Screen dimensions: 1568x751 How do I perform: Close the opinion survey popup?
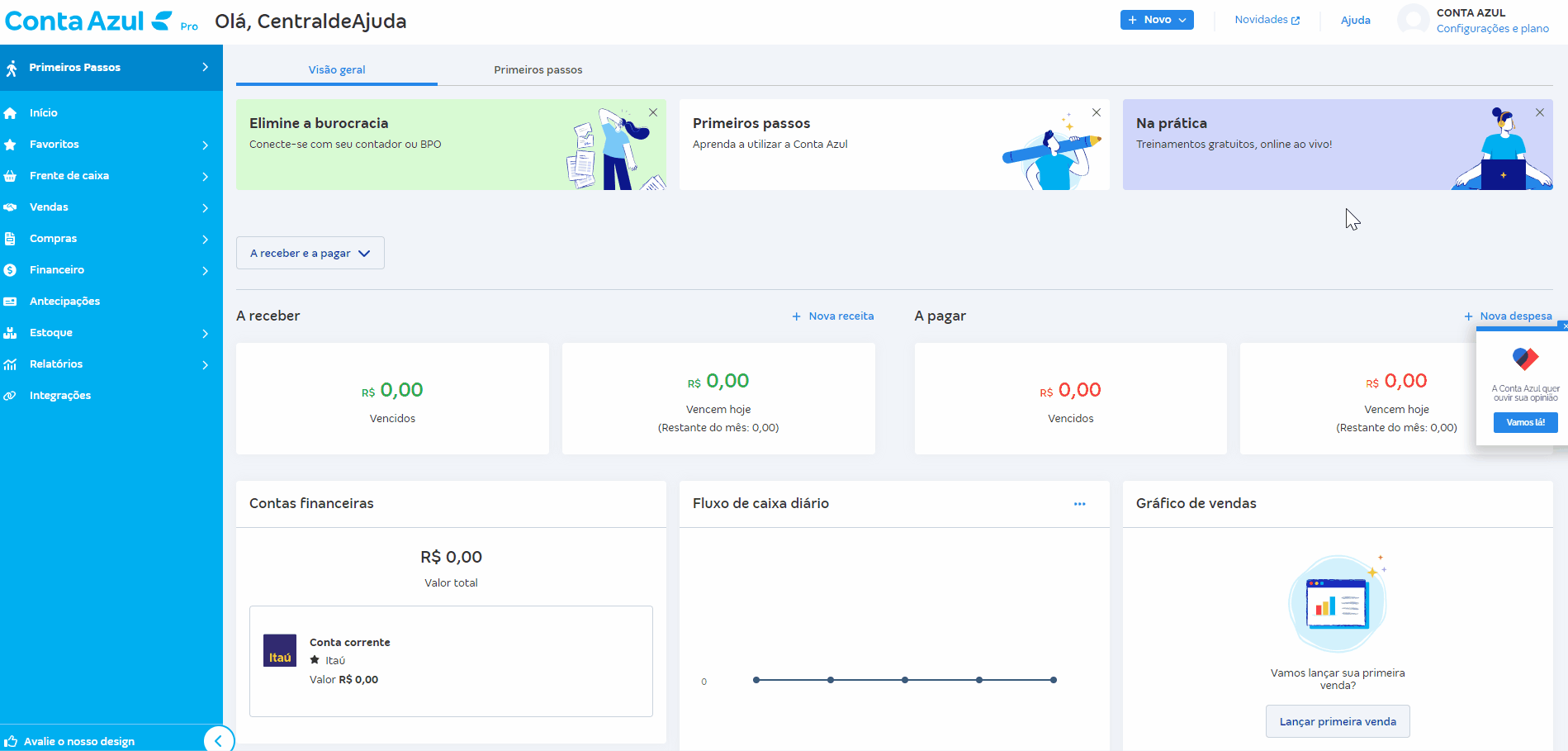1565,326
